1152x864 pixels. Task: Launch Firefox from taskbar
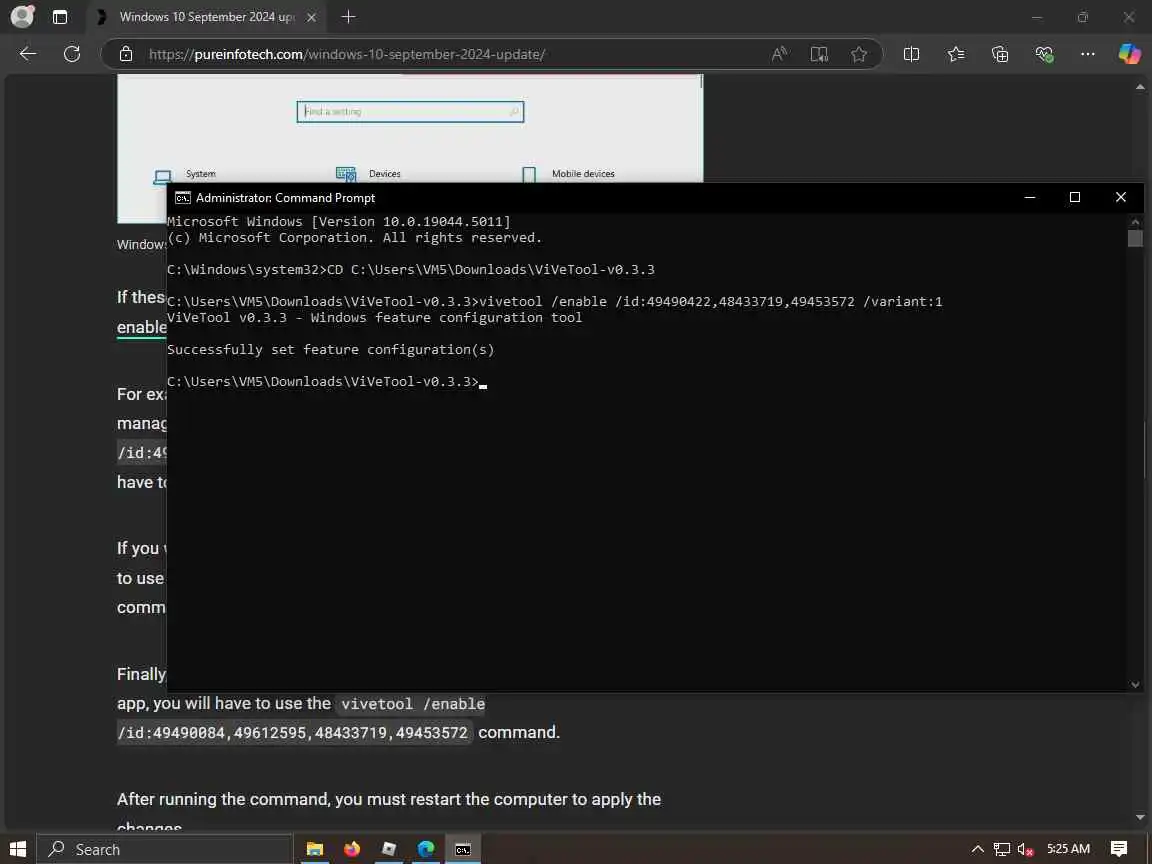click(352, 849)
